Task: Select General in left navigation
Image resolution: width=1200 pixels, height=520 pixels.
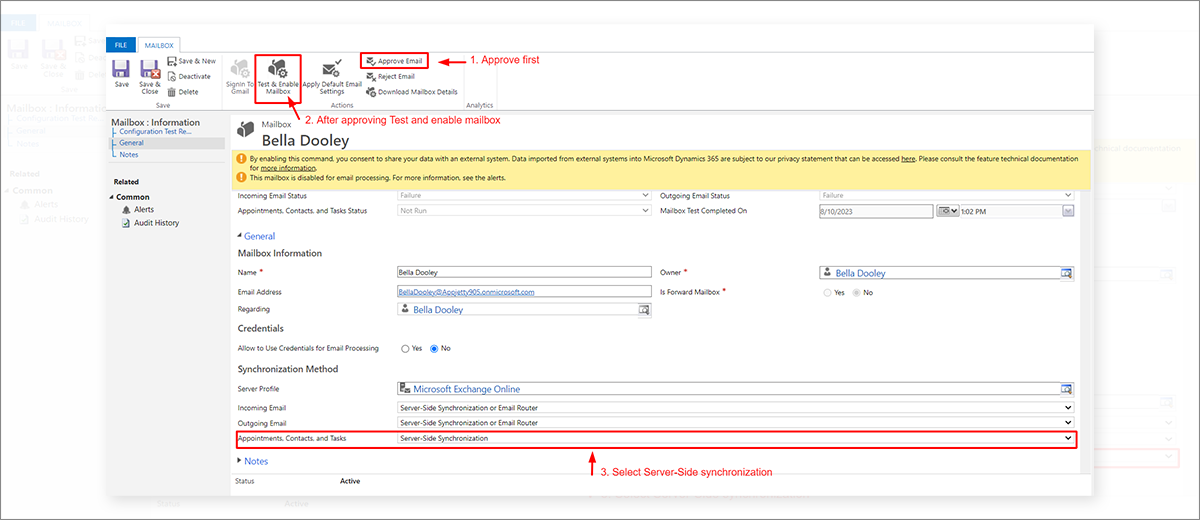Action: pos(131,143)
